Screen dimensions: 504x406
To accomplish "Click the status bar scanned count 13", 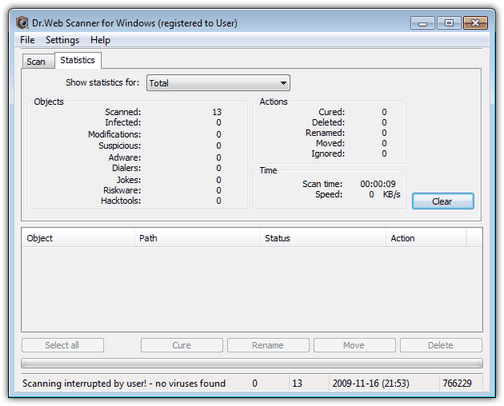I will (297, 384).
